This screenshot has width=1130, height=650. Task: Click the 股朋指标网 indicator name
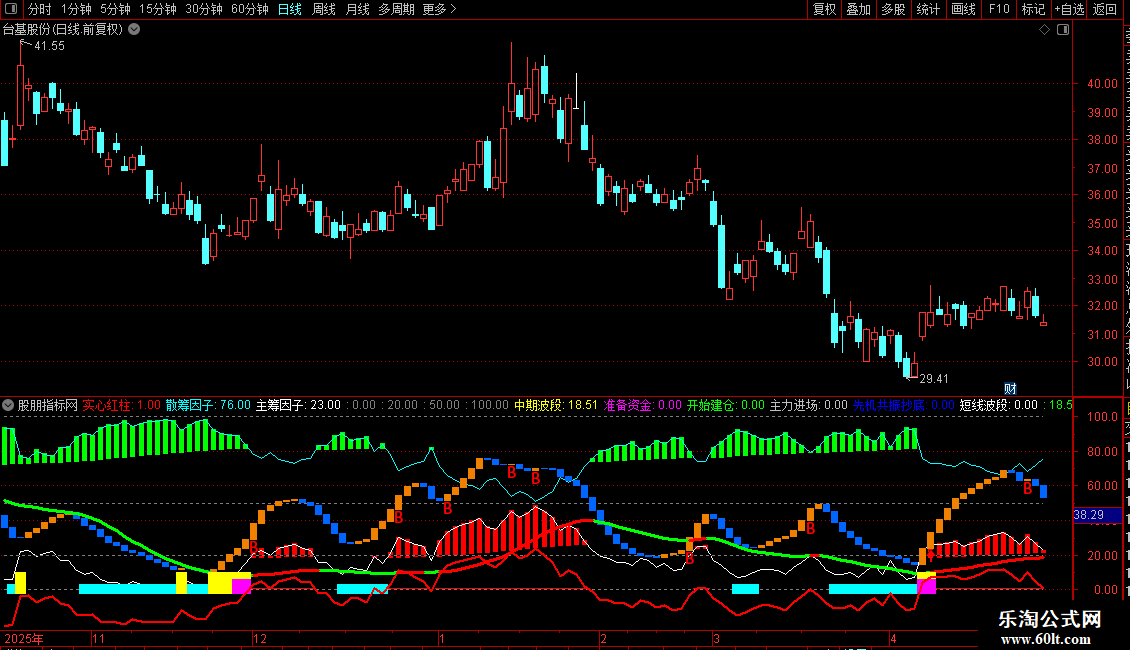[x=48, y=405]
